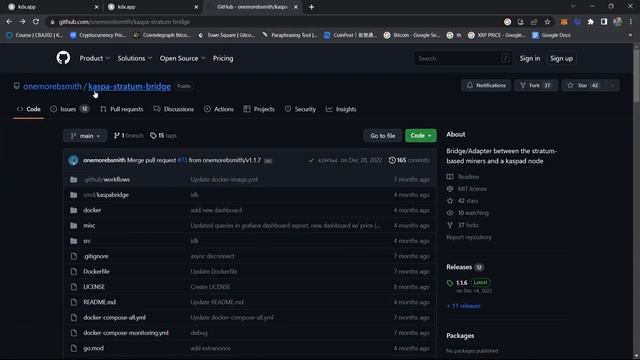View the 1 branch link

click(x=128, y=136)
